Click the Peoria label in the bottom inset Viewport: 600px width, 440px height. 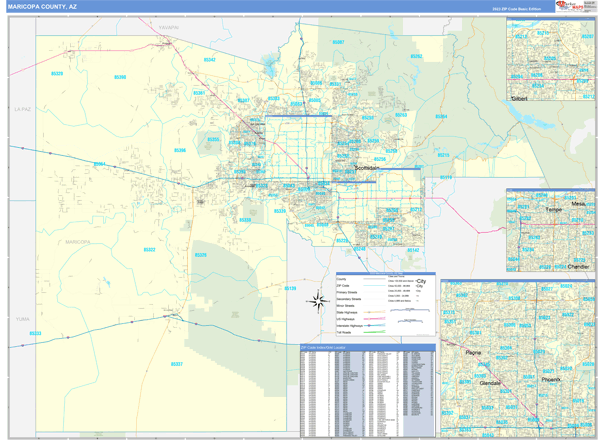point(474,353)
